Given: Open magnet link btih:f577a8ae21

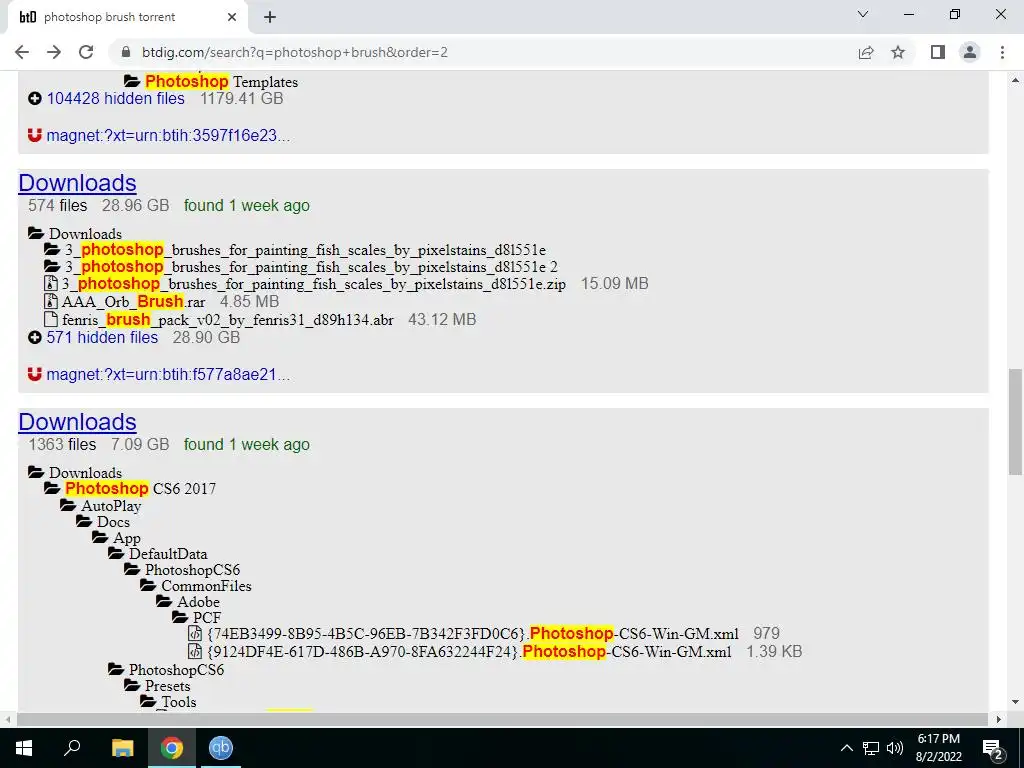Looking at the screenshot, I should click(x=168, y=375).
